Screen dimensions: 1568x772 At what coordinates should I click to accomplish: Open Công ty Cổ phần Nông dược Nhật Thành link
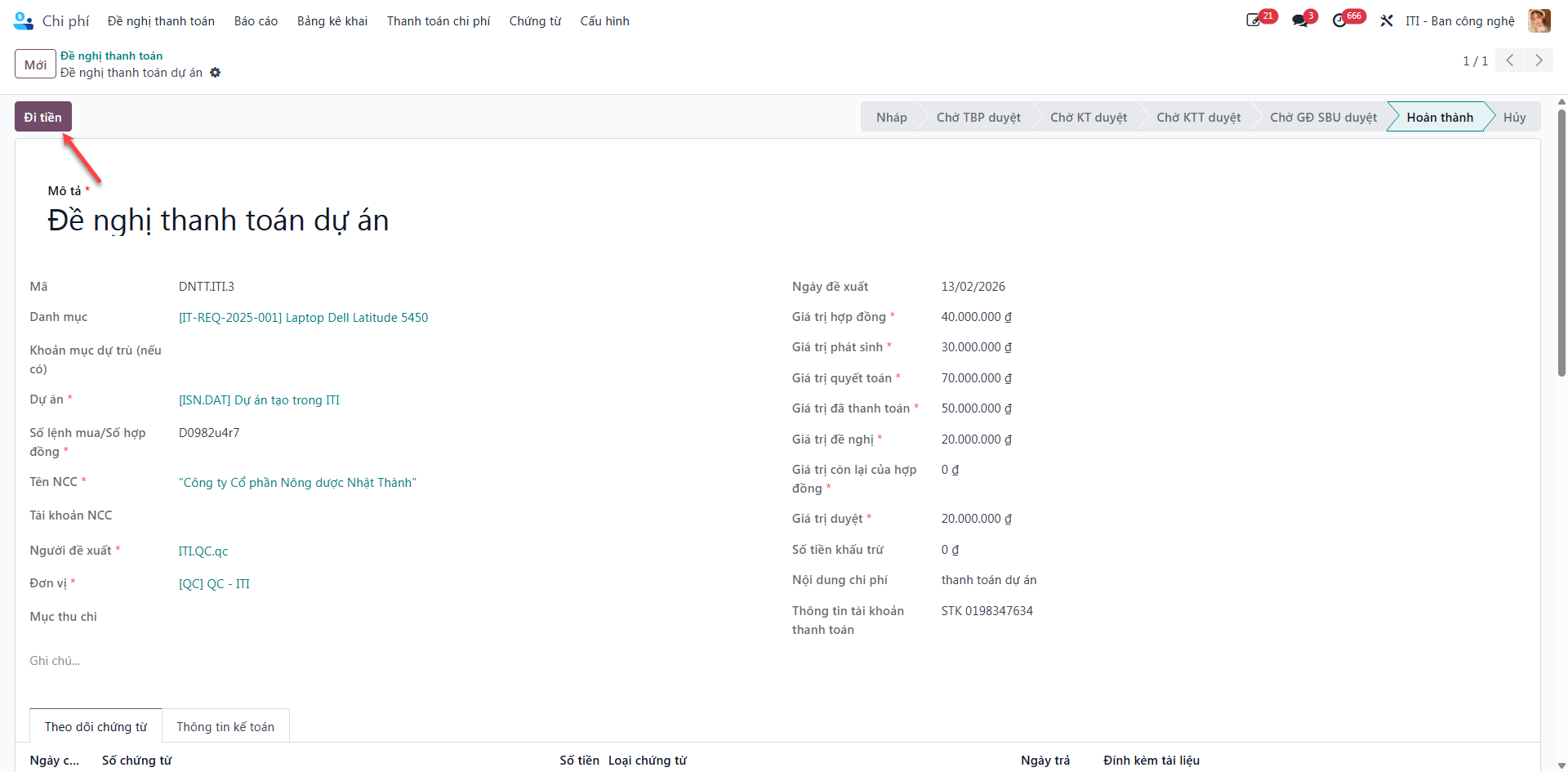(297, 483)
